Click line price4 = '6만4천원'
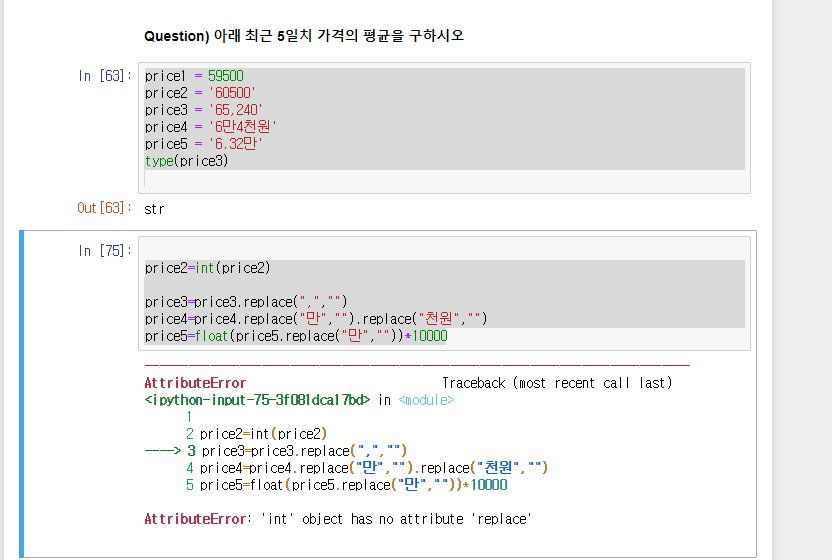832x560 pixels. click(211, 127)
